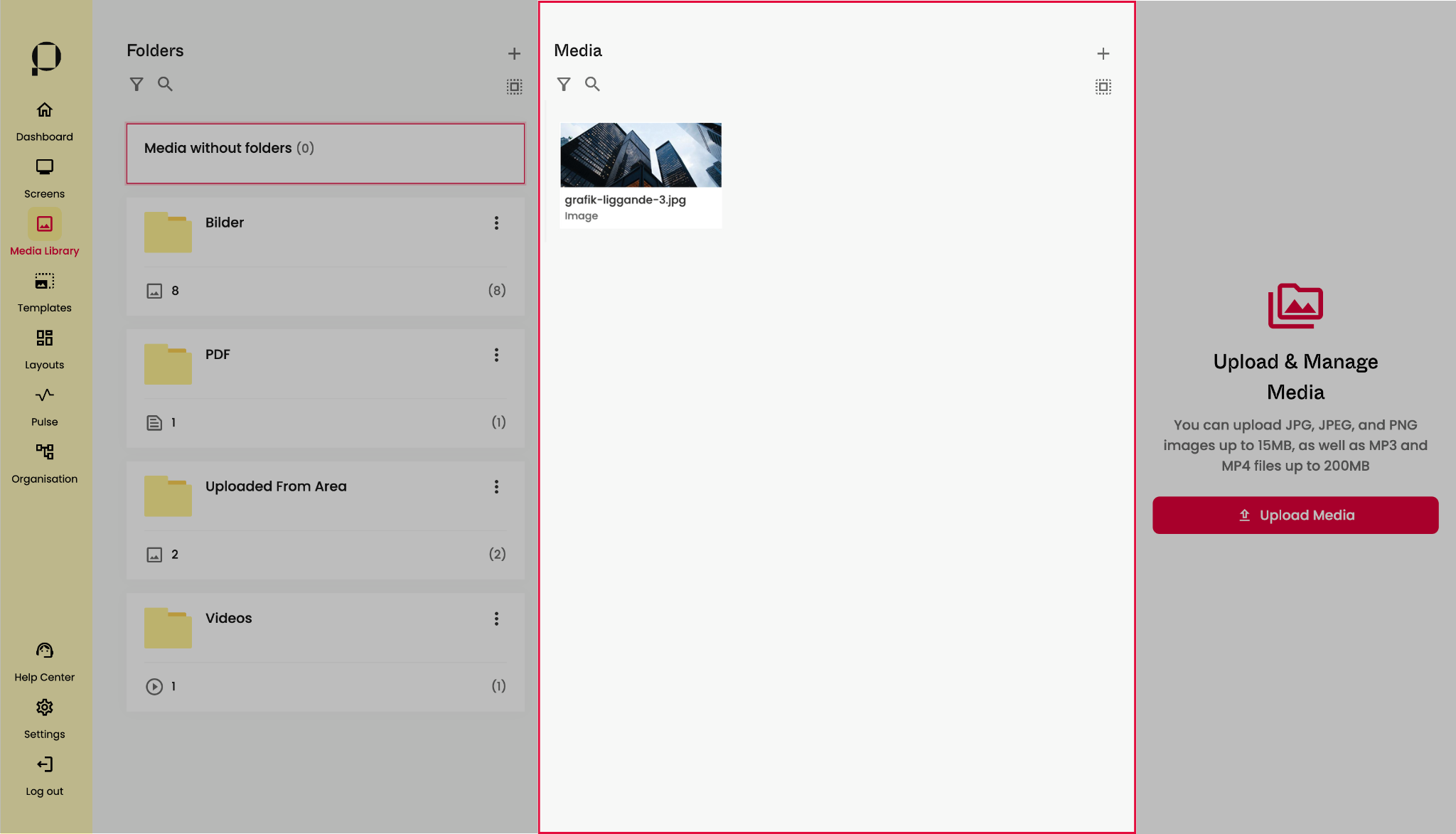Click the filter icon in Folders panel
Screen dimensions: 1456x834
[136, 85]
